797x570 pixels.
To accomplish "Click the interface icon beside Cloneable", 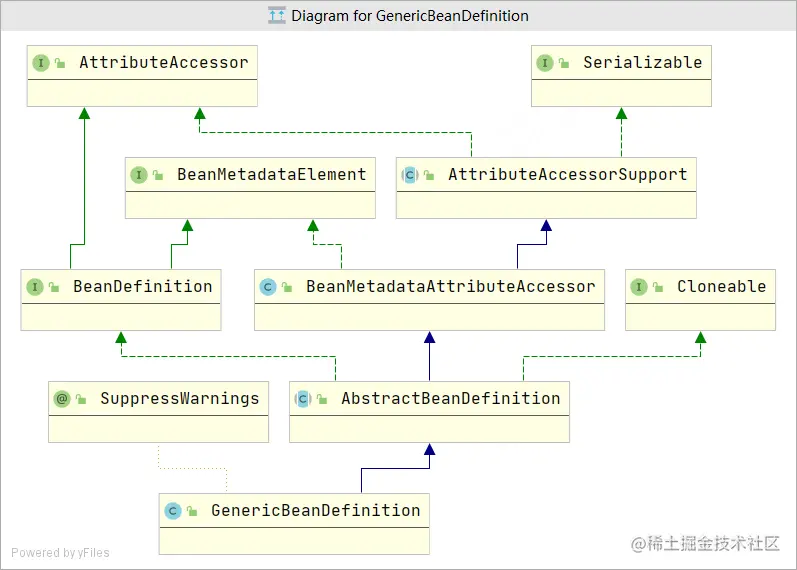I will pos(639,287).
